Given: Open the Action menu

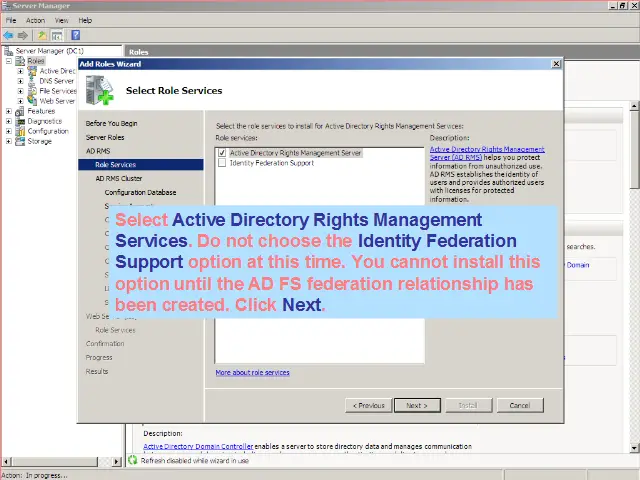Looking at the screenshot, I should click(36, 20).
